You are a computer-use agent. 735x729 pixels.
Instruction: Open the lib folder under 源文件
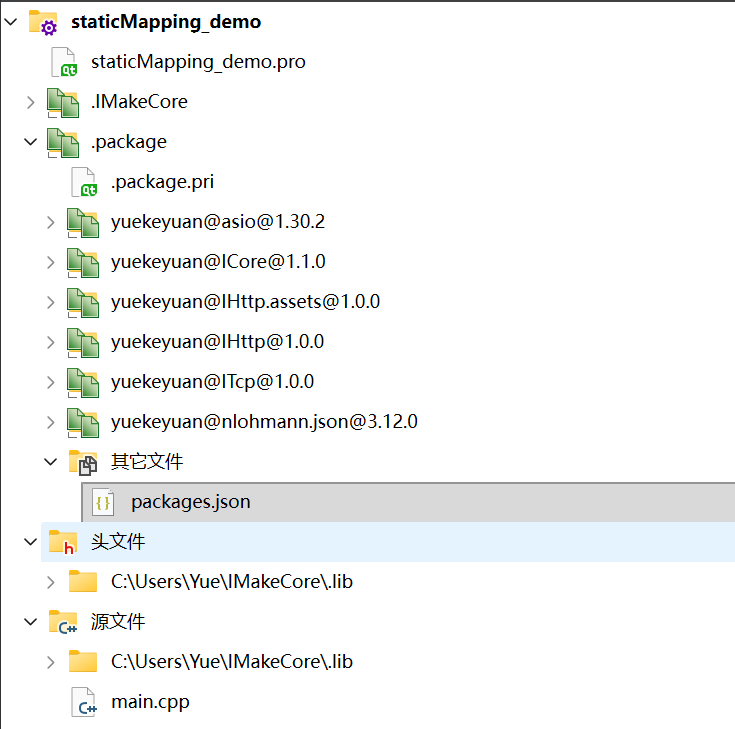(231, 662)
